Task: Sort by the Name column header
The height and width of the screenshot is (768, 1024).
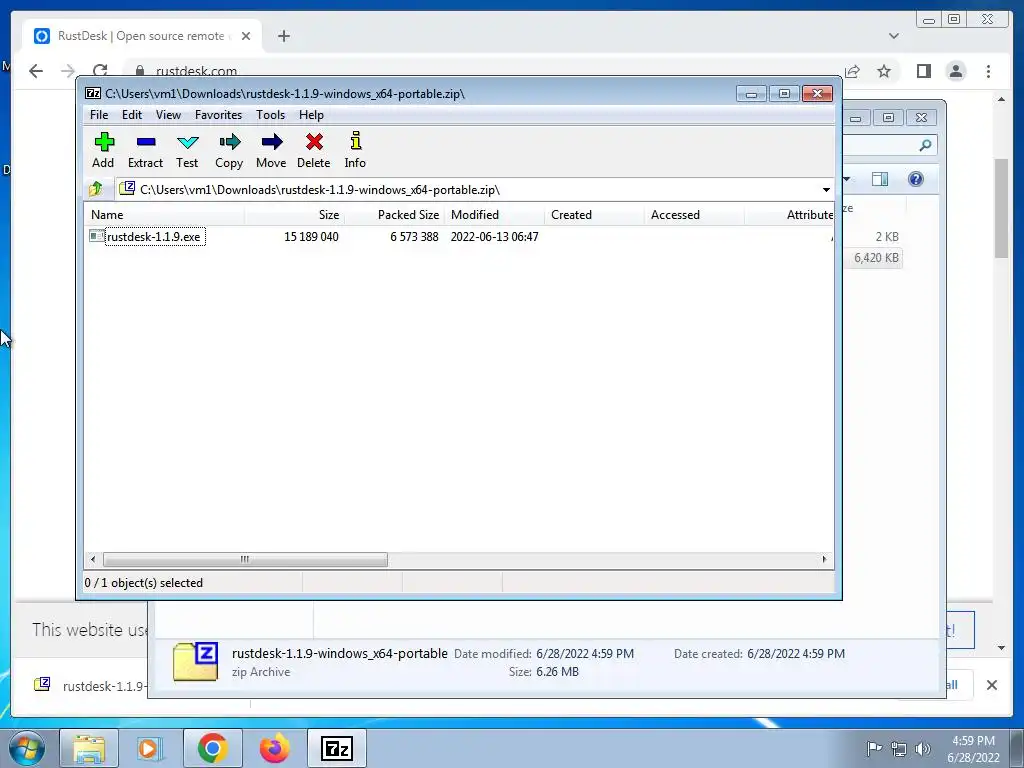Action: coord(164,215)
